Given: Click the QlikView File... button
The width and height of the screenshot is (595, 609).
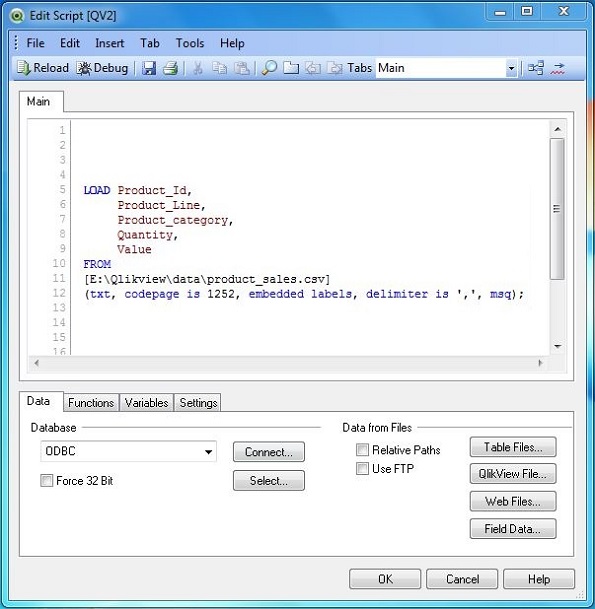Looking at the screenshot, I should point(513,474).
